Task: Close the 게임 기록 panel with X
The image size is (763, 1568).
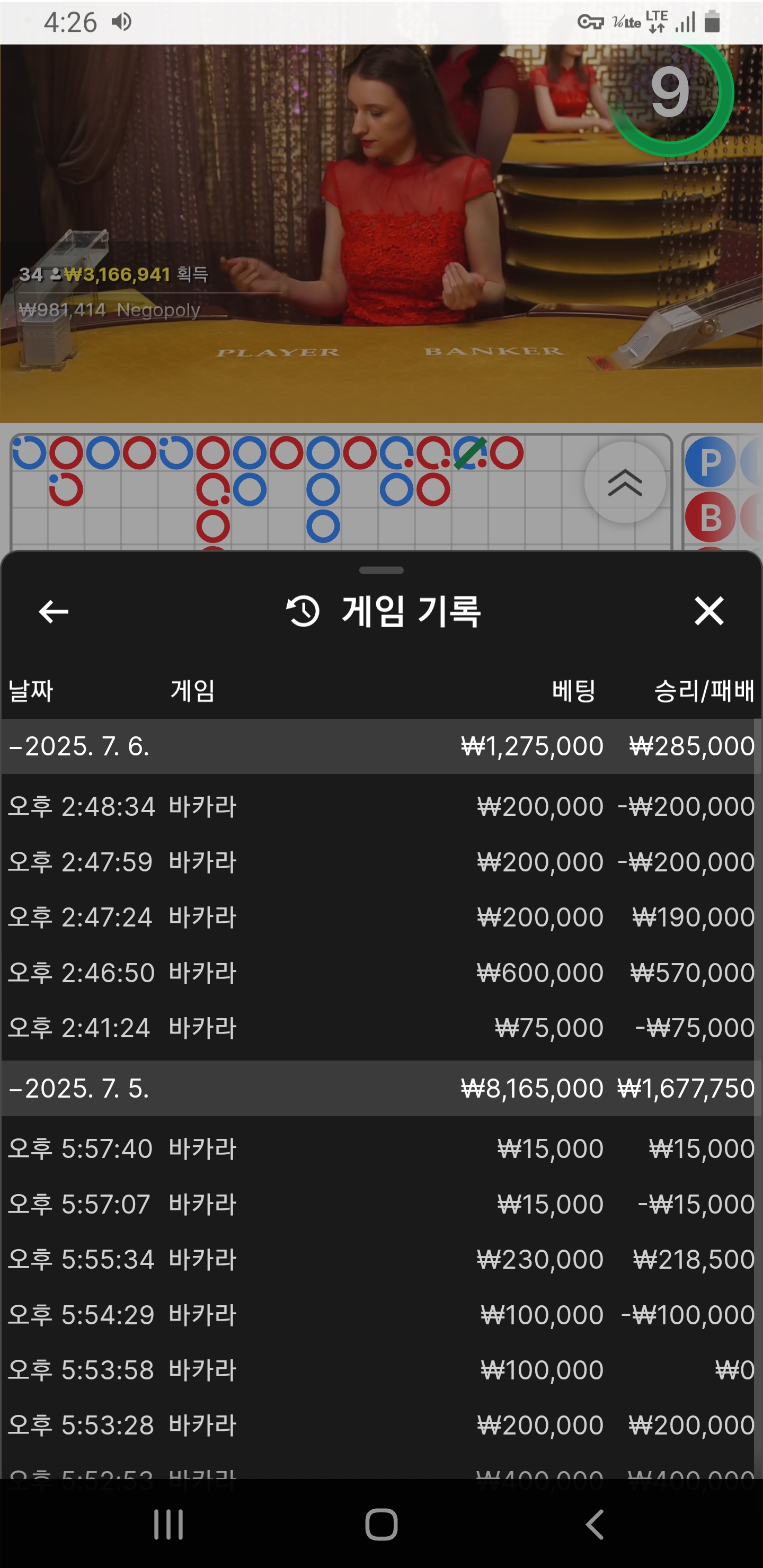Action: point(709,611)
